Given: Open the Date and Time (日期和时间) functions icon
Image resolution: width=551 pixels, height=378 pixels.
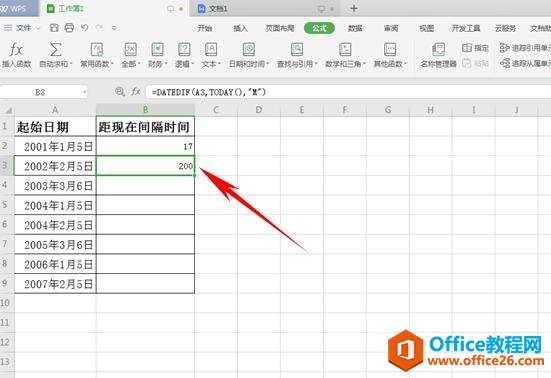Looking at the screenshot, I should 249,50.
